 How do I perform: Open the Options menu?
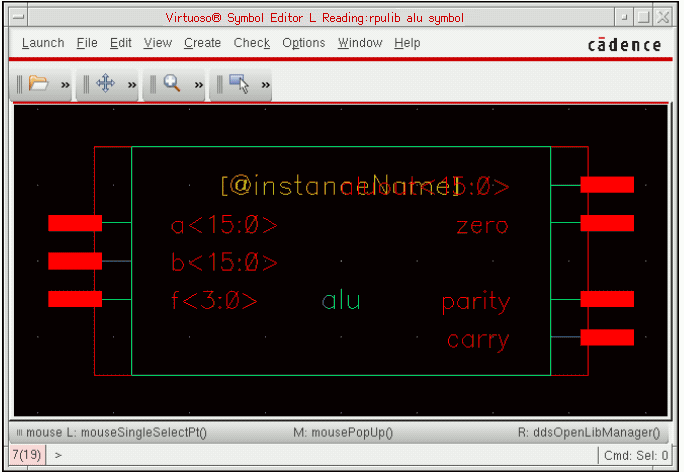click(x=303, y=43)
